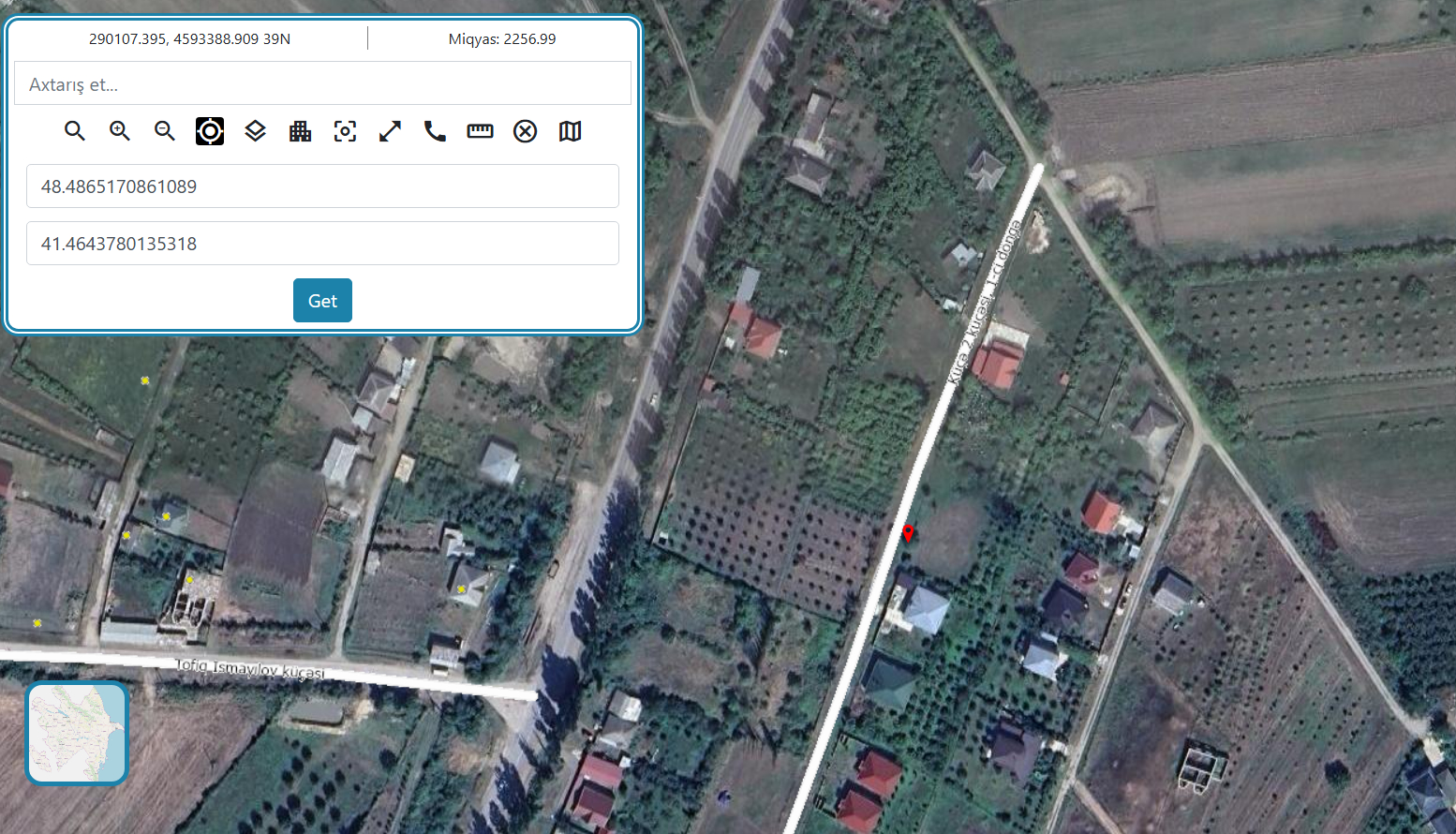Screen dimensions: 1456x834
Task: Click the circled X clear icon
Action: [525, 131]
